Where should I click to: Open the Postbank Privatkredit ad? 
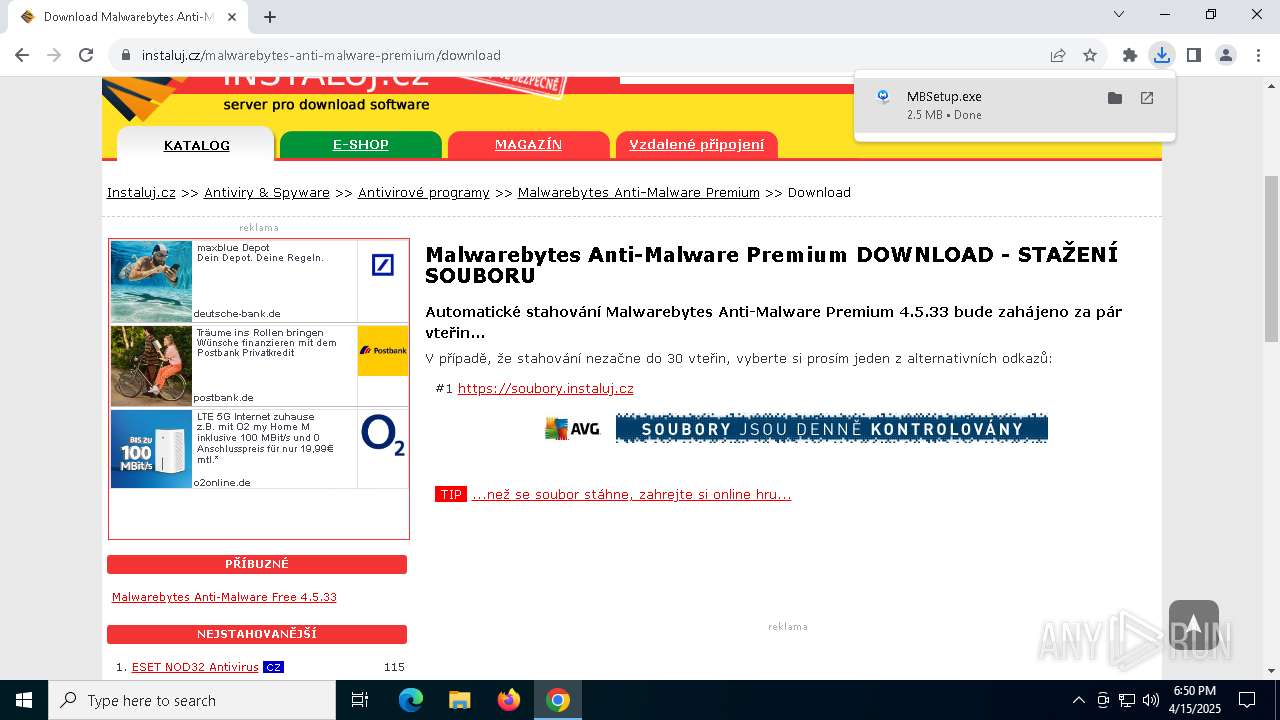pos(259,365)
